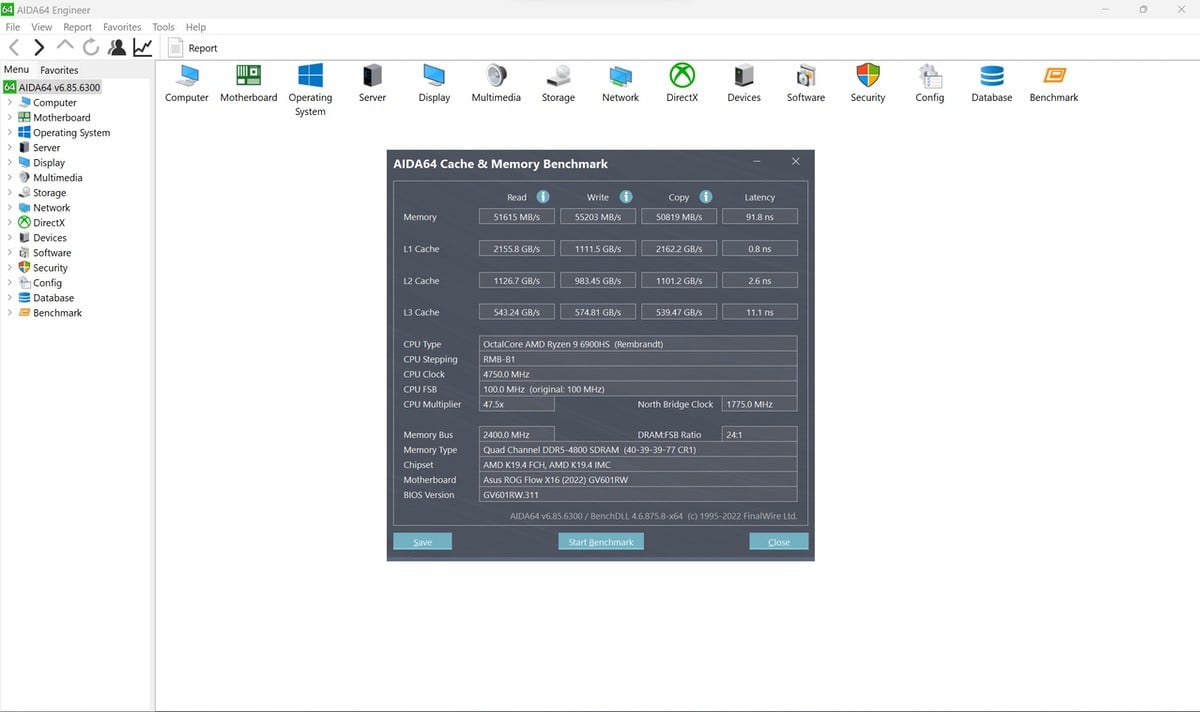Click the Read column info icon
The width and height of the screenshot is (1200, 712).
[543, 197]
